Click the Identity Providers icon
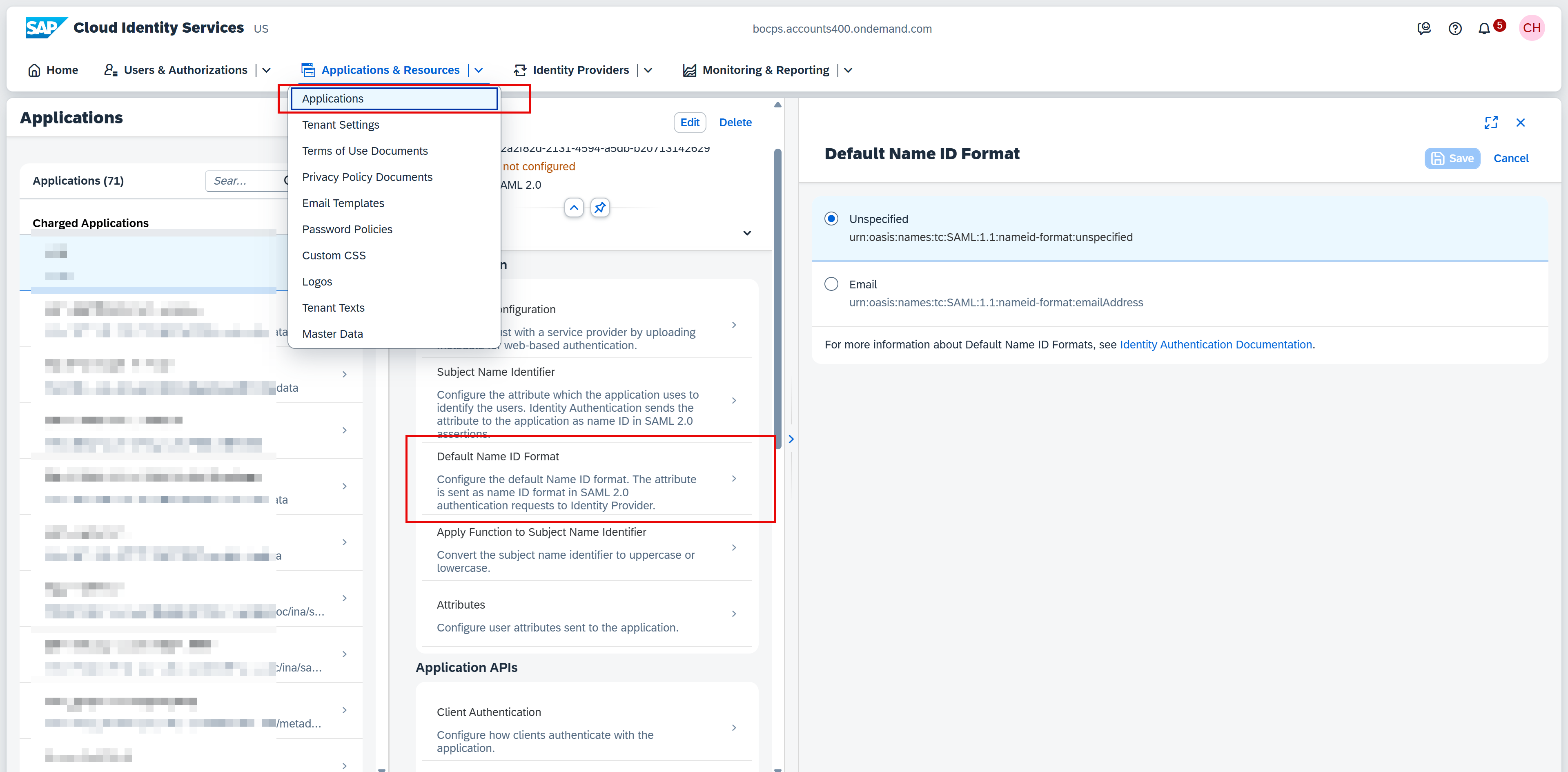1568x772 pixels. 520,70
